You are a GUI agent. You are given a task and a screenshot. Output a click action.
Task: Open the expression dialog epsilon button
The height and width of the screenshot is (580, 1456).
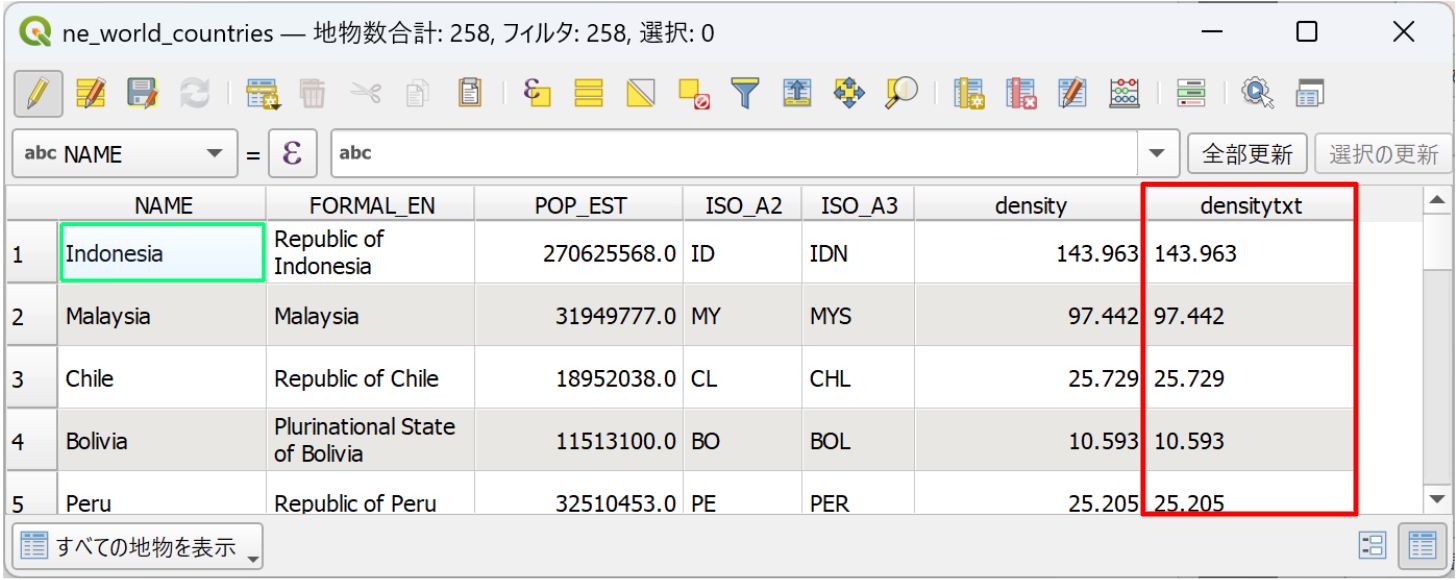[x=292, y=154]
